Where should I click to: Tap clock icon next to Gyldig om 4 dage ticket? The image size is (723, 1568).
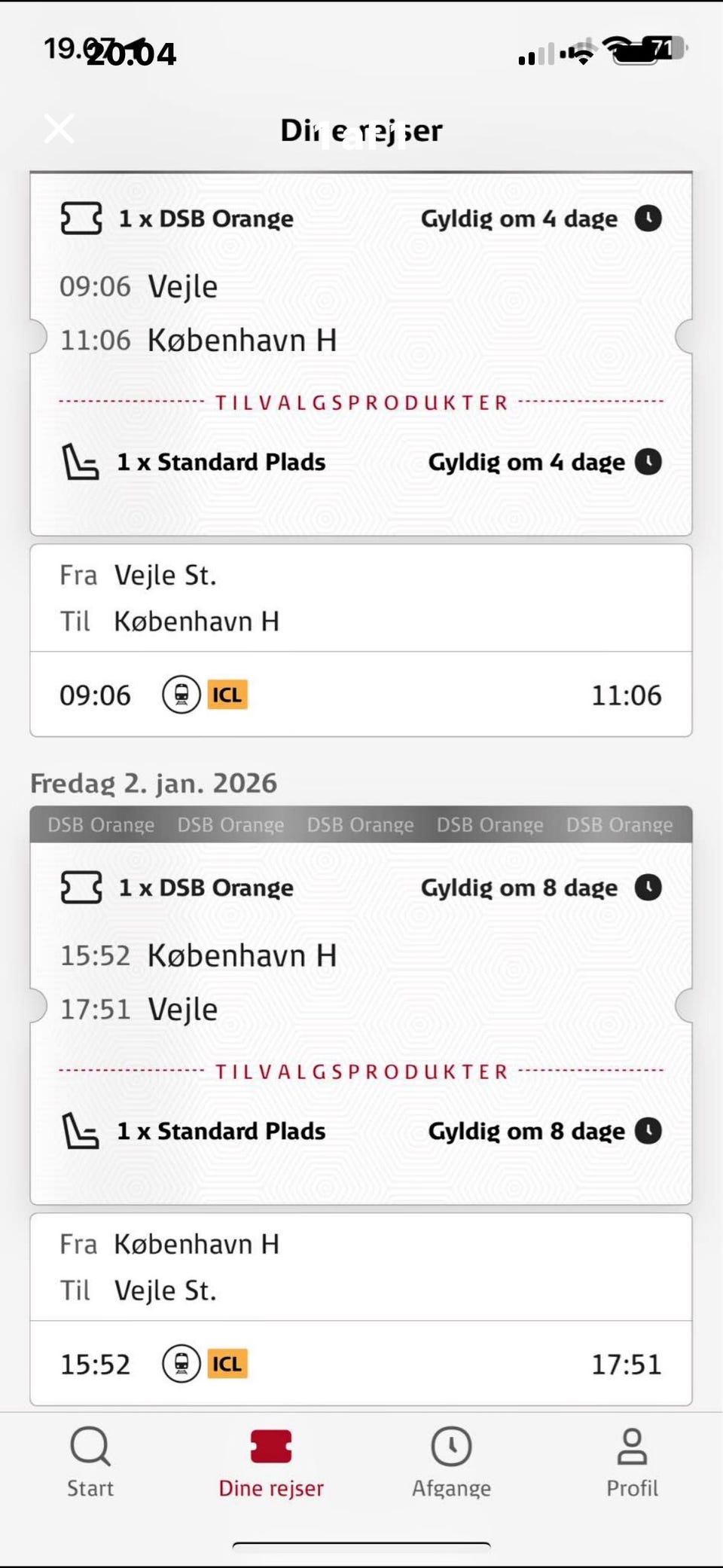click(x=648, y=219)
